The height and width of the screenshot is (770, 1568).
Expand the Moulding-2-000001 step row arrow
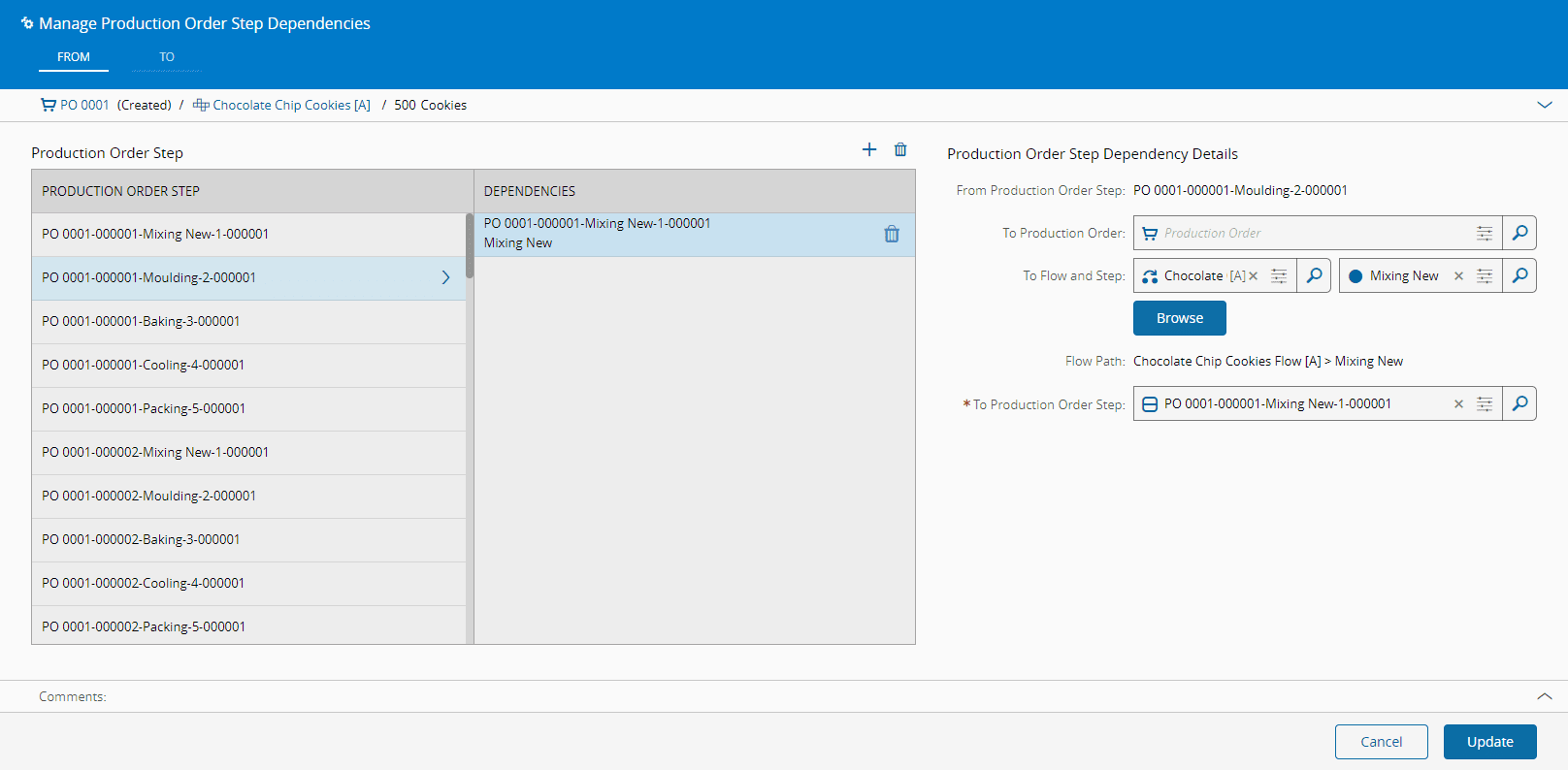(446, 277)
